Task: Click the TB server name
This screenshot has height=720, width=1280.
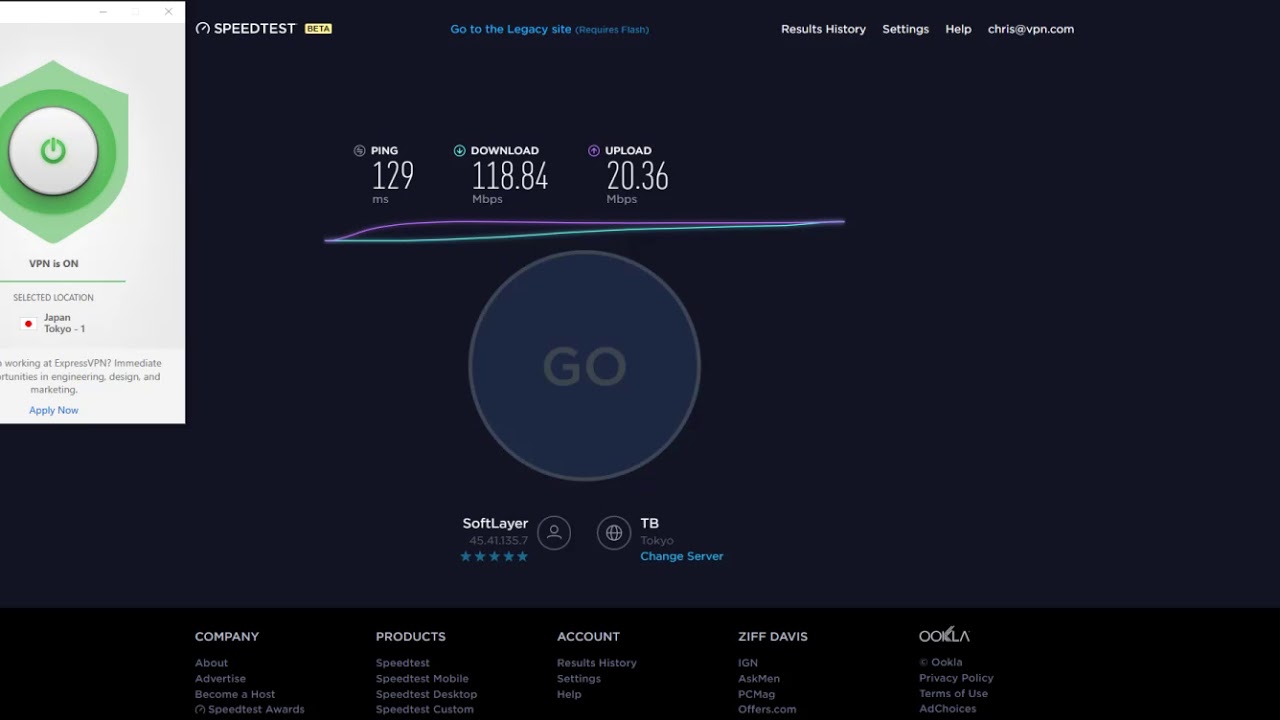Action: (650, 523)
